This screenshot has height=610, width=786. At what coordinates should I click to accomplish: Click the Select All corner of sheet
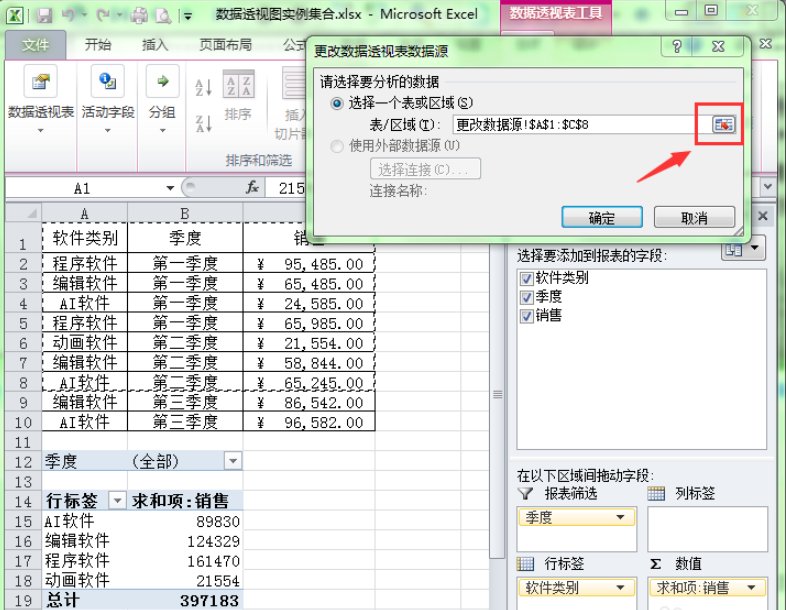24,213
